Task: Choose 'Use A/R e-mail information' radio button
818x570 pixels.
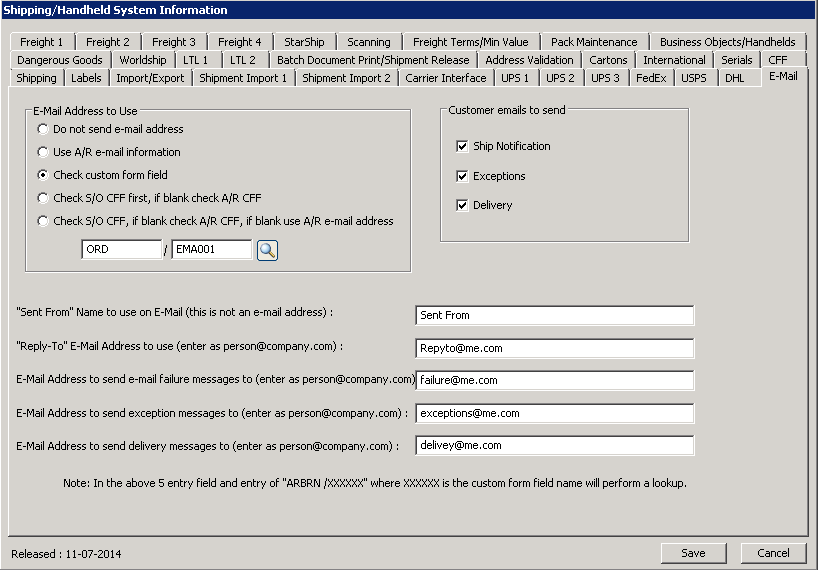Action: click(x=42, y=152)
